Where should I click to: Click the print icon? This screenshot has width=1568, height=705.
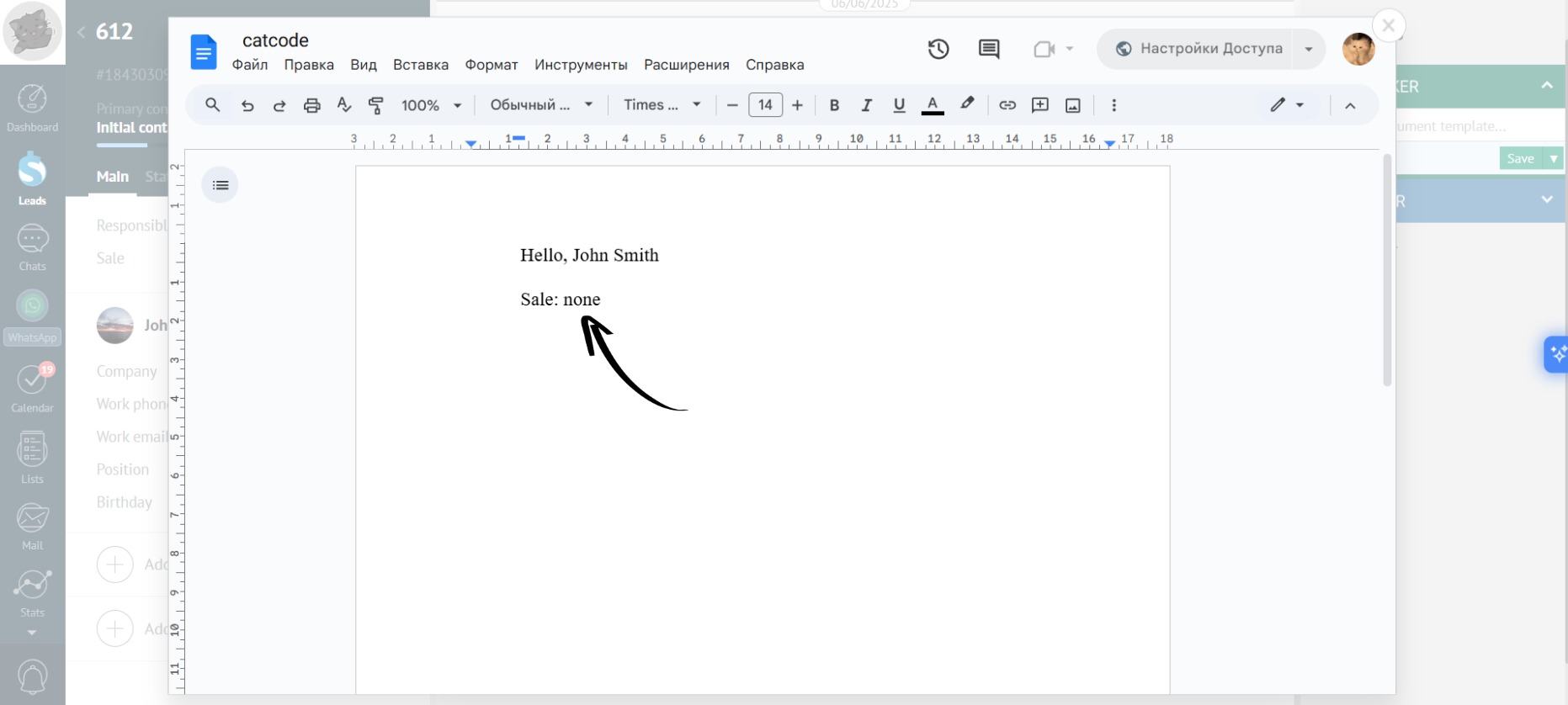point(312,105)
